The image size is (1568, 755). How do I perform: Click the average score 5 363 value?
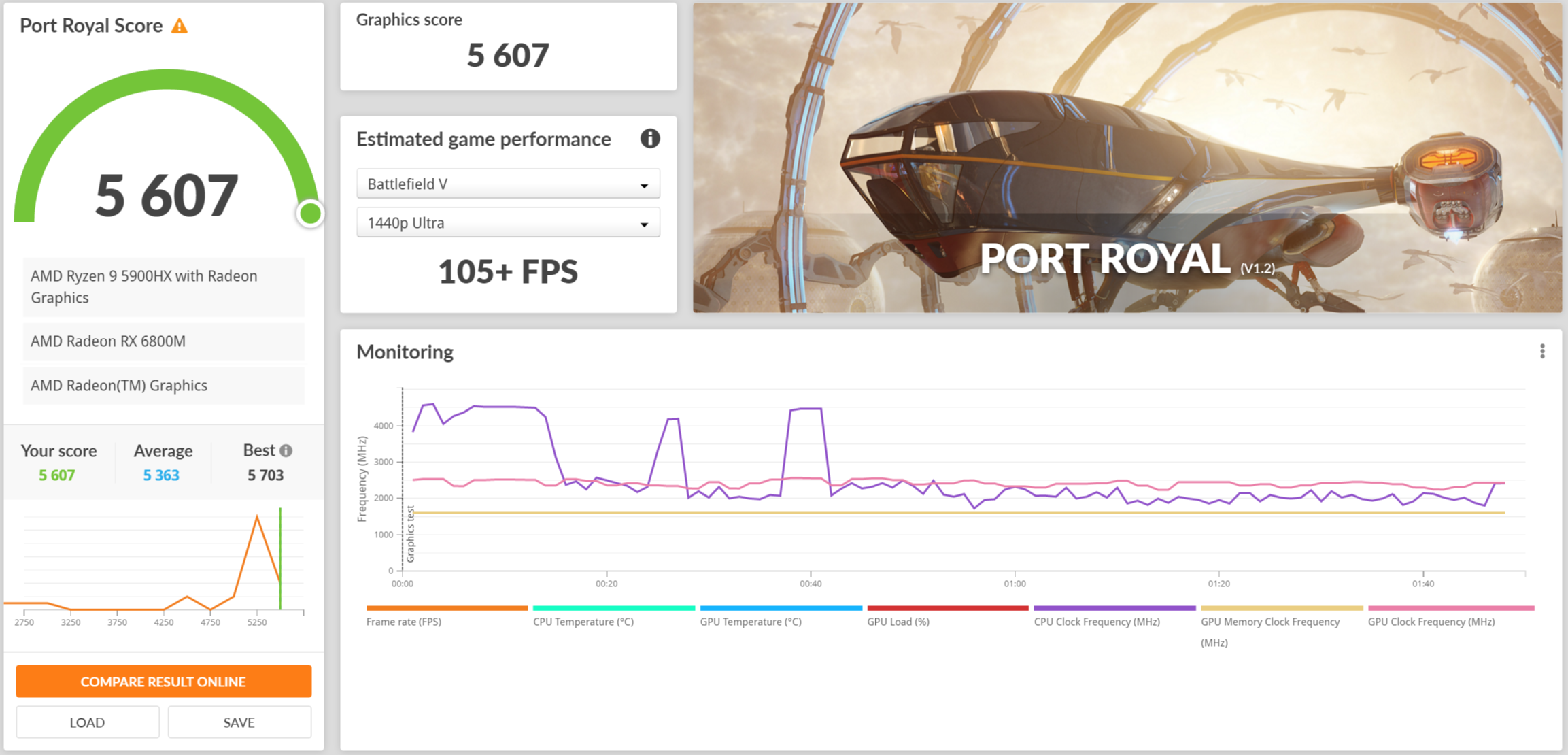click(x=161, y=475)
